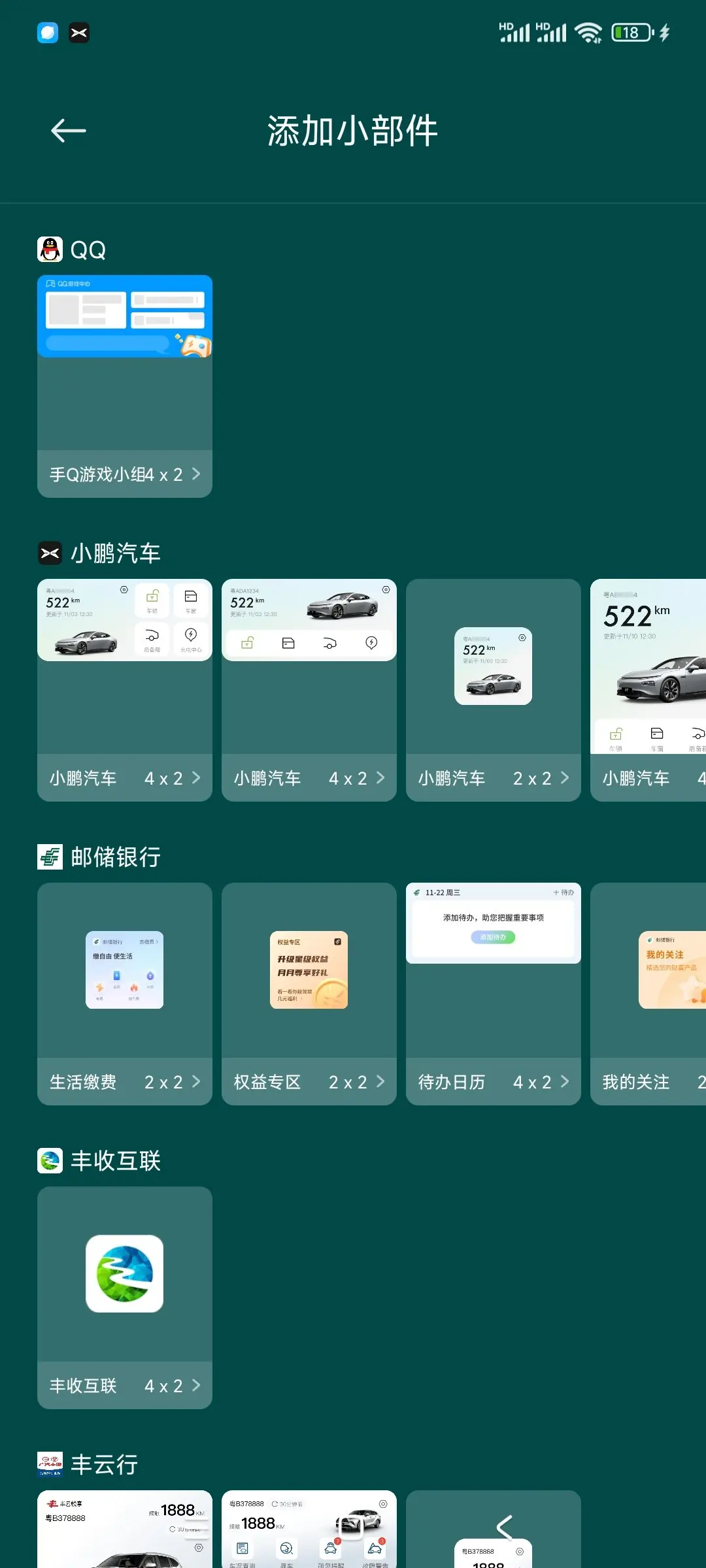Tap the battery level indicator

coord(633,33)
